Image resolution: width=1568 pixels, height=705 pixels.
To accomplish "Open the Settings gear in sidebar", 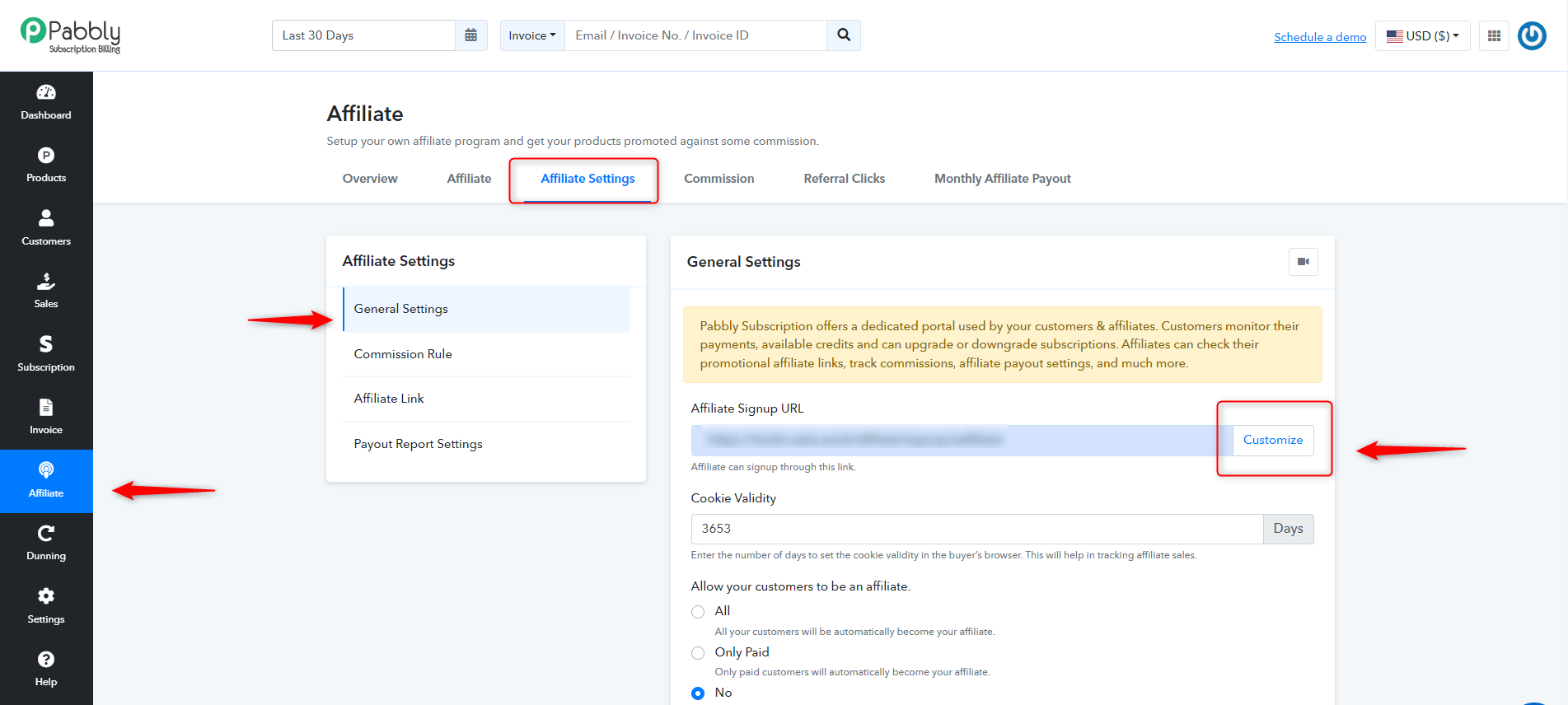I will (46, 607).
